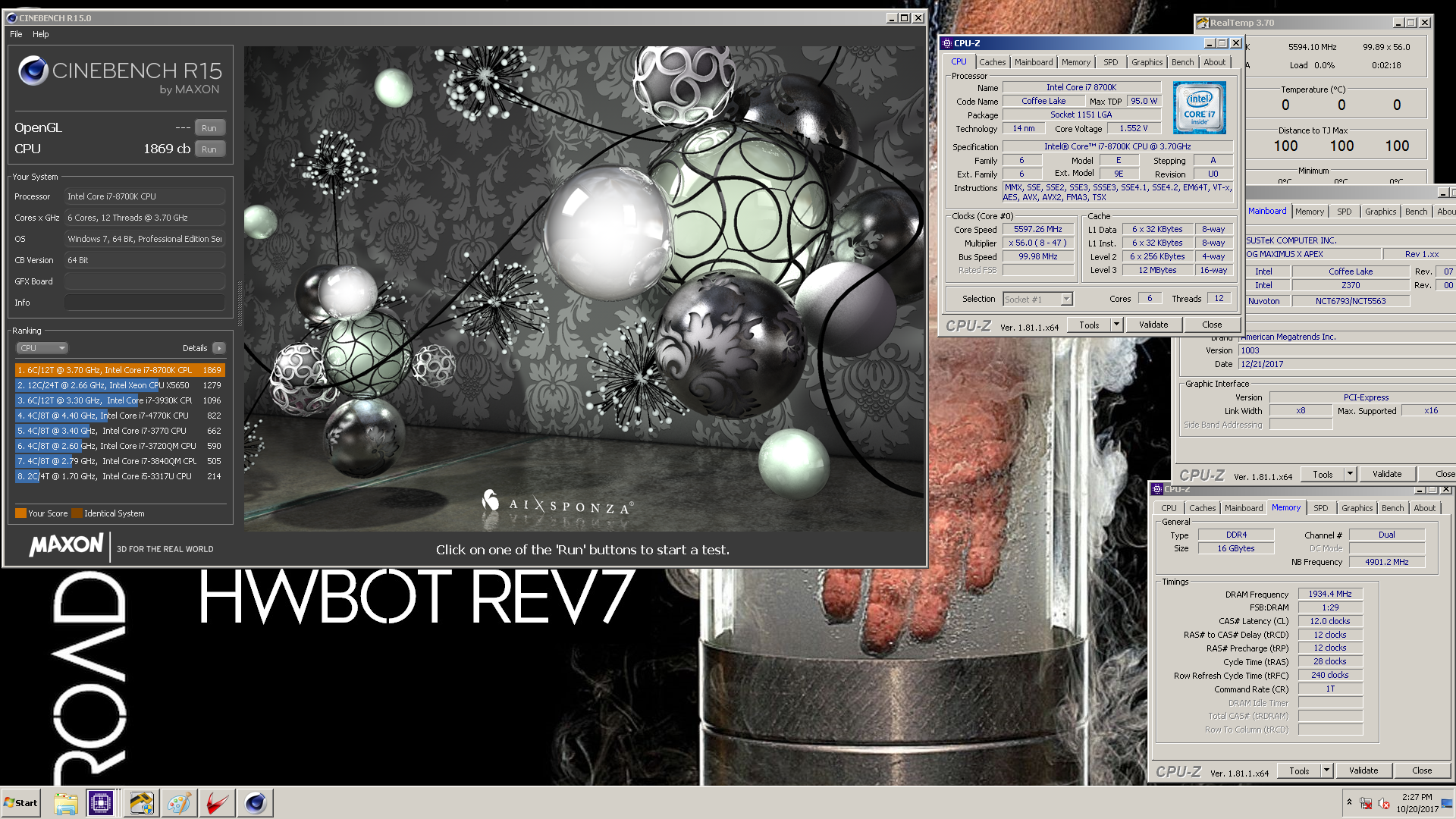Select the i7-8700K ranking row scoring 1869
The height and width of the screenshot is (819, 1456).
point(120,370)
